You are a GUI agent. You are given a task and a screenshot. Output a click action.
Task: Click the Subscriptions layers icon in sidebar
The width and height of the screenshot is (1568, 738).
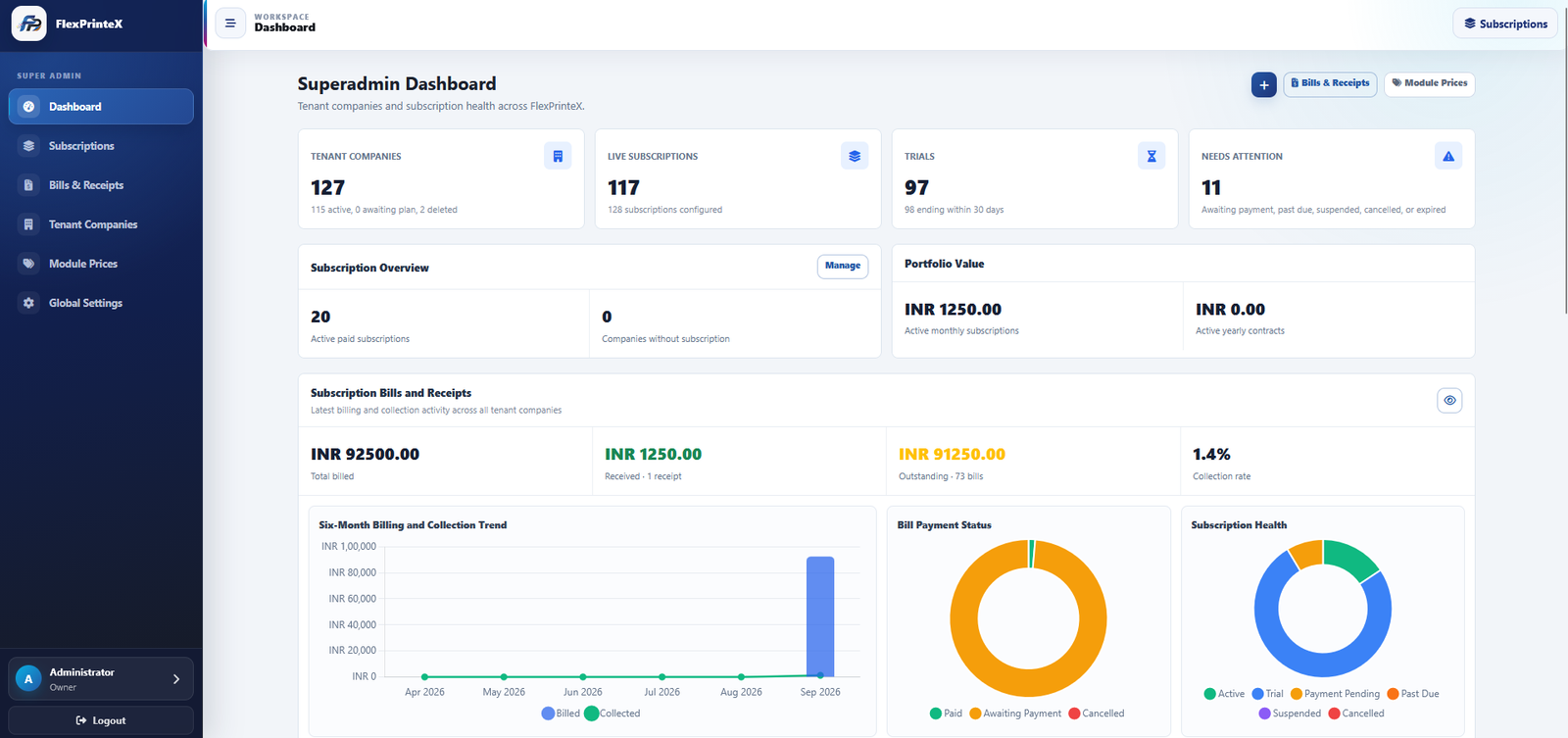(28, 146)
